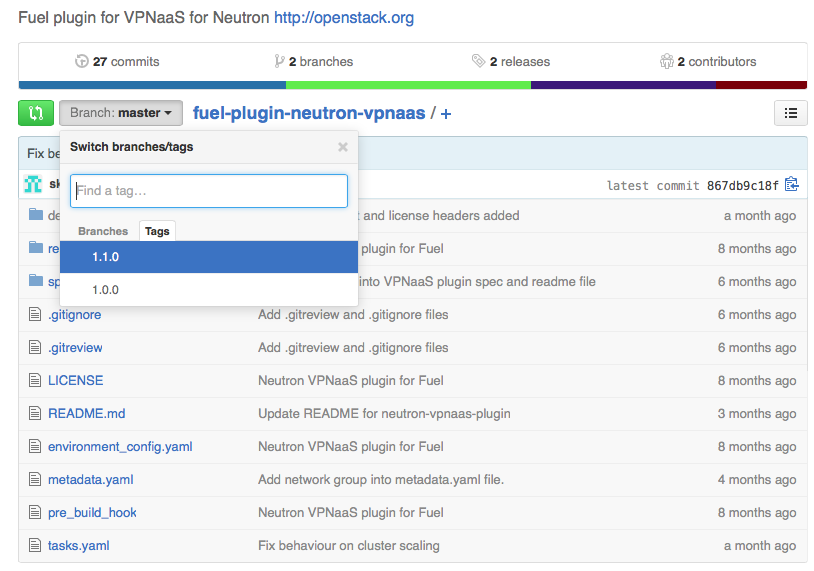The height and width of the screenshot is (571, 814).
Task: Close the Switch branches/tags popup
Action: pyautogui.click(x=343, y=147)
